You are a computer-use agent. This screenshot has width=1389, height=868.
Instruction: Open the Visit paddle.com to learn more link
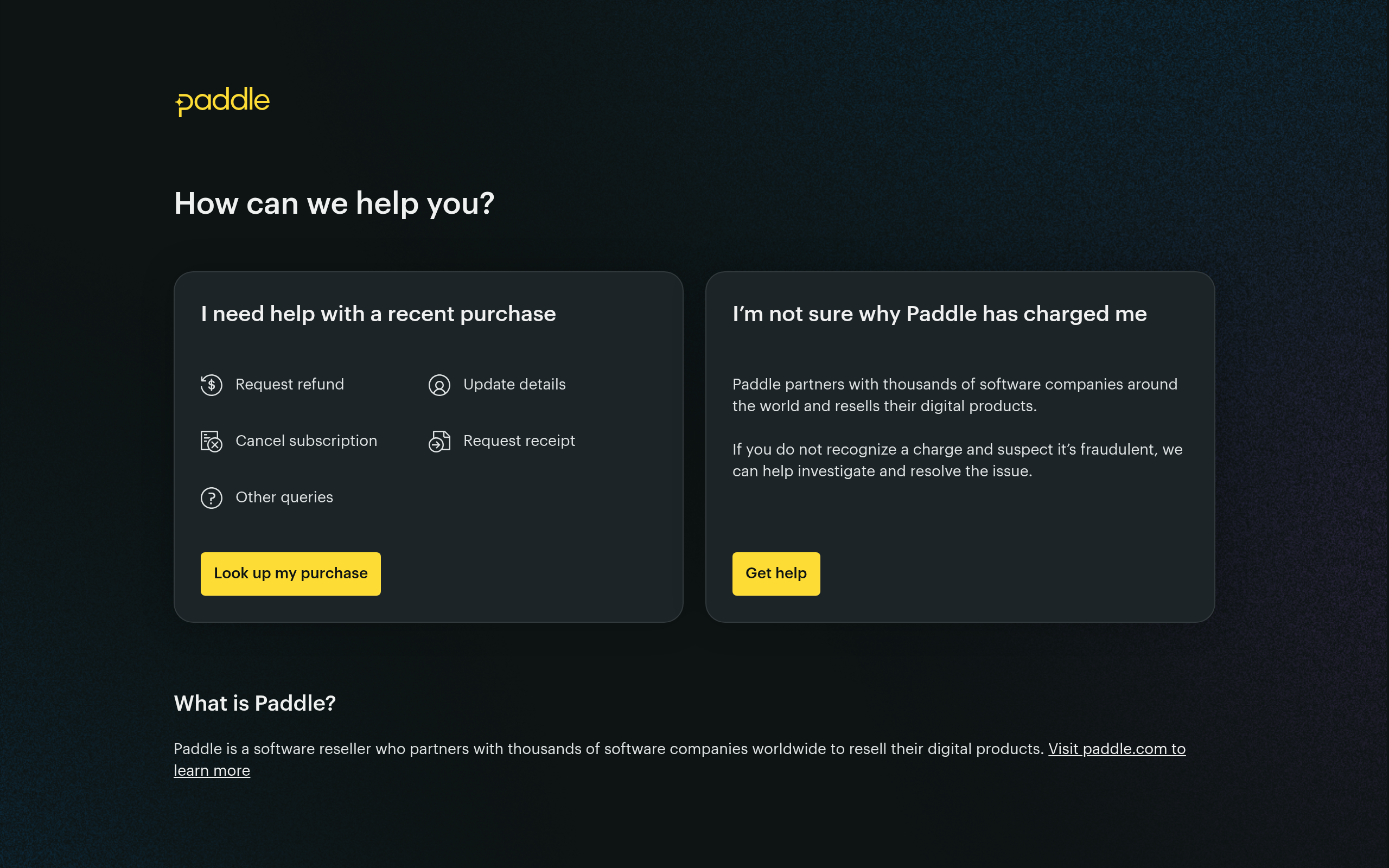(x=1117, y=749)
